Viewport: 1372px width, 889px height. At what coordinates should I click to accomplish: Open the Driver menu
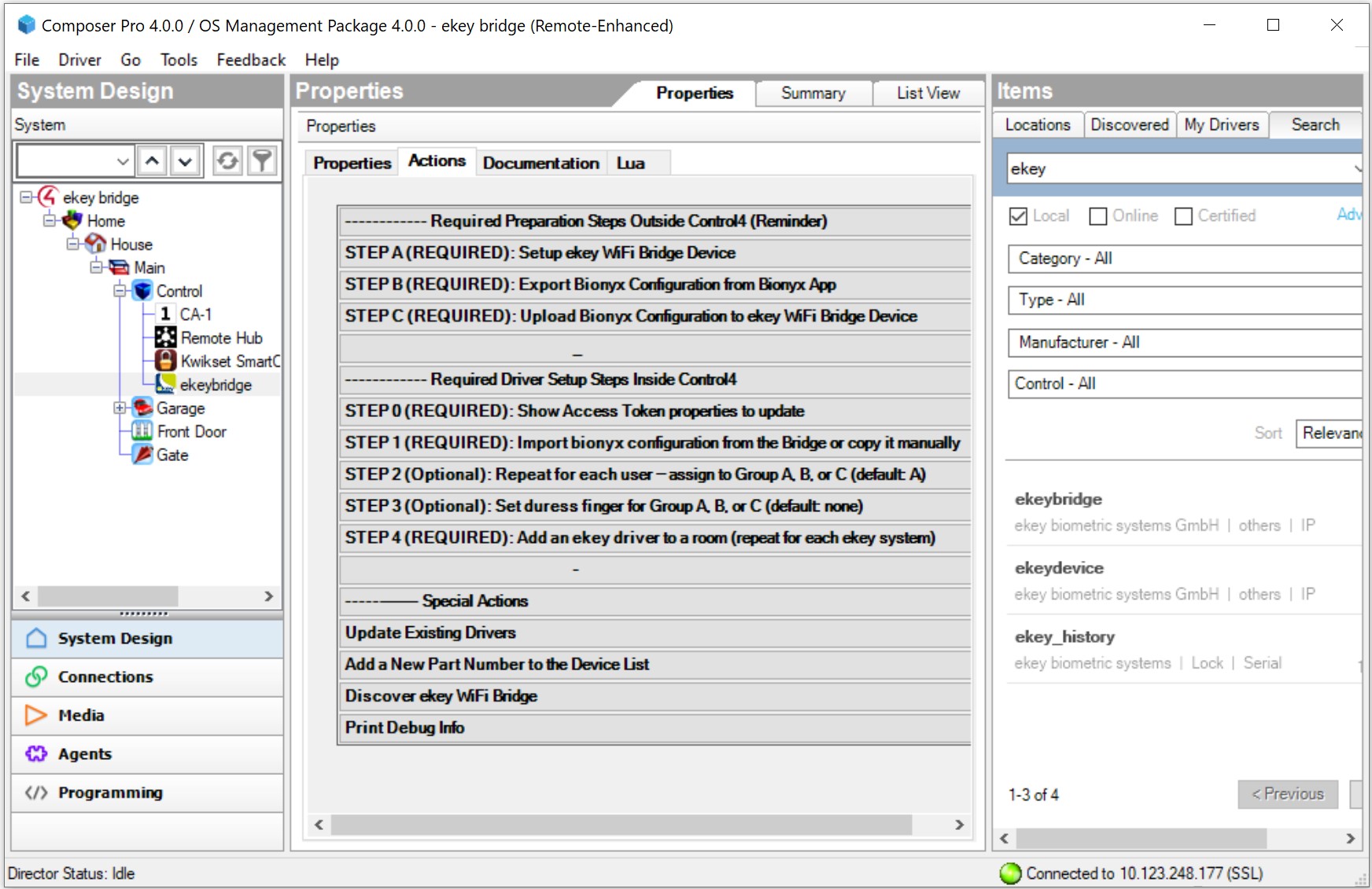point(79,60)
